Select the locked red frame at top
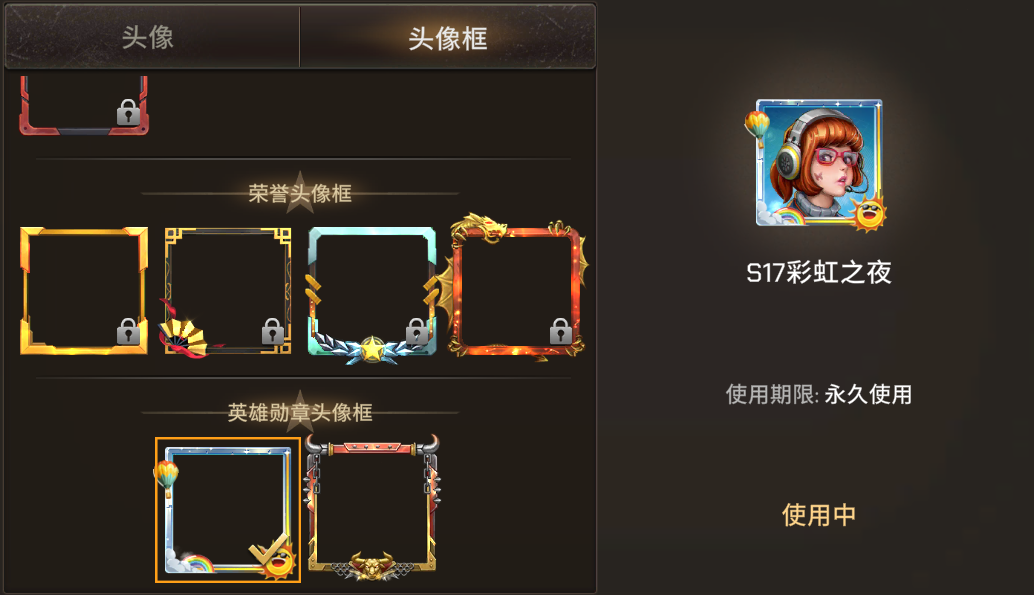This screenshot has width=1034, height=595. pos(84,106)
